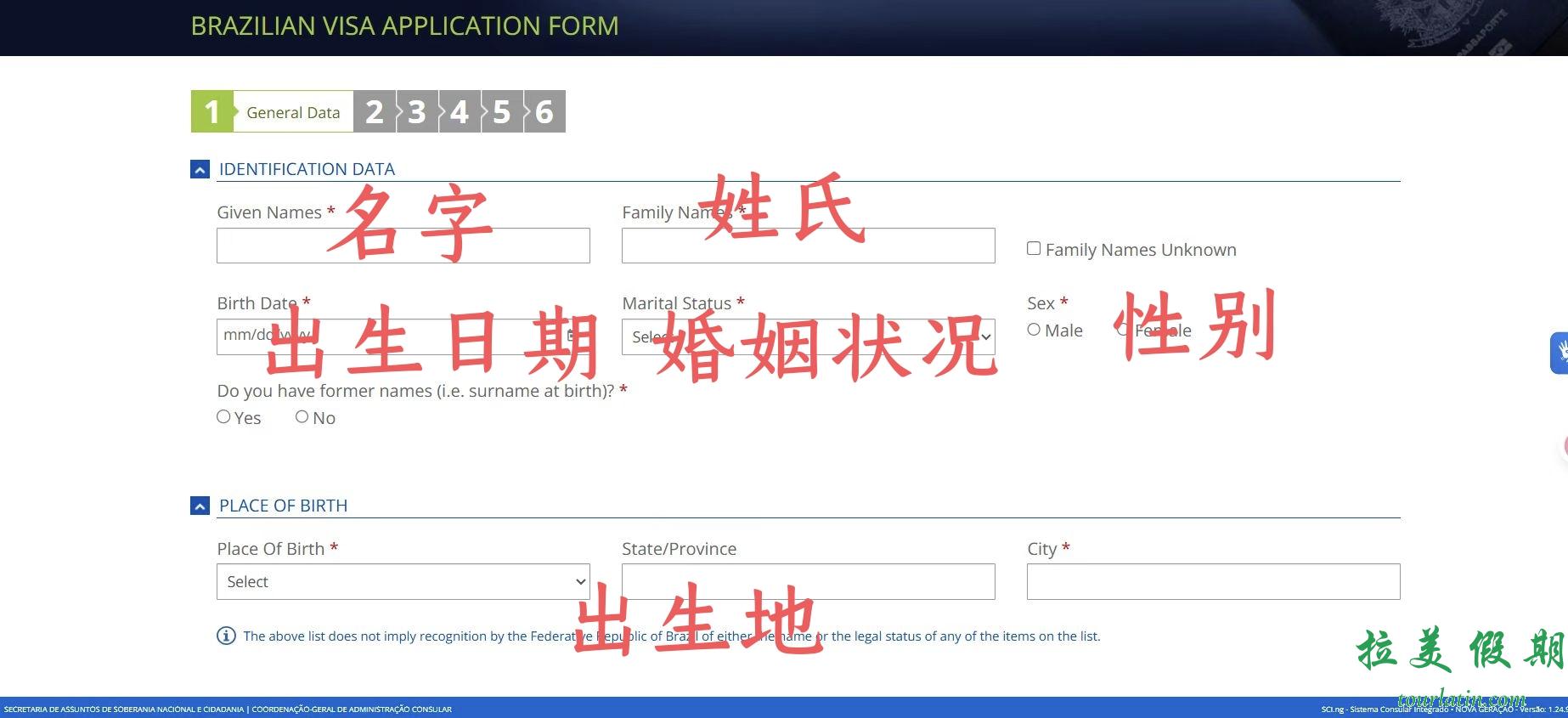The height and width of the screenshot is (718, 1568).
Task: Click the info icon beside the list disclaimer
Action: 226,636
